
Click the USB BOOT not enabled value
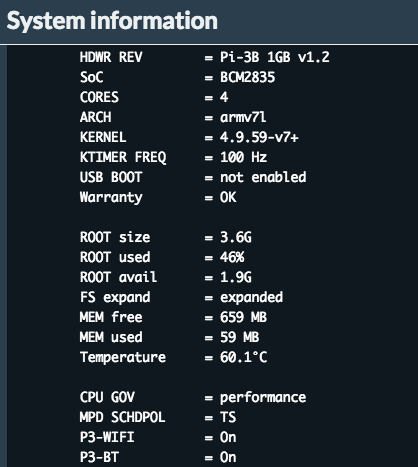click(x=263, y=177)
